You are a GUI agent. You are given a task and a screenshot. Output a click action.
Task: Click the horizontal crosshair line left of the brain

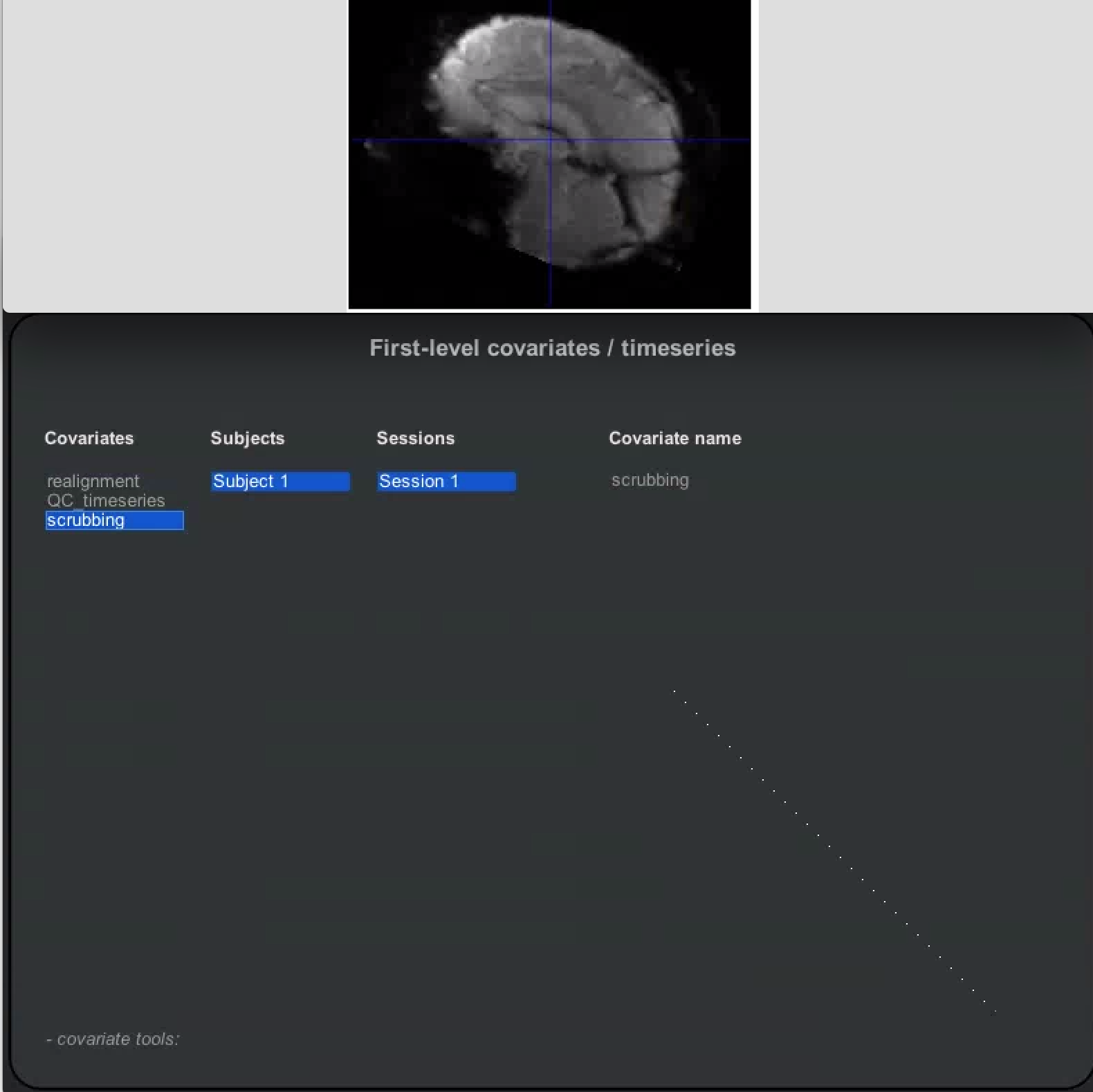click(387, 140)
